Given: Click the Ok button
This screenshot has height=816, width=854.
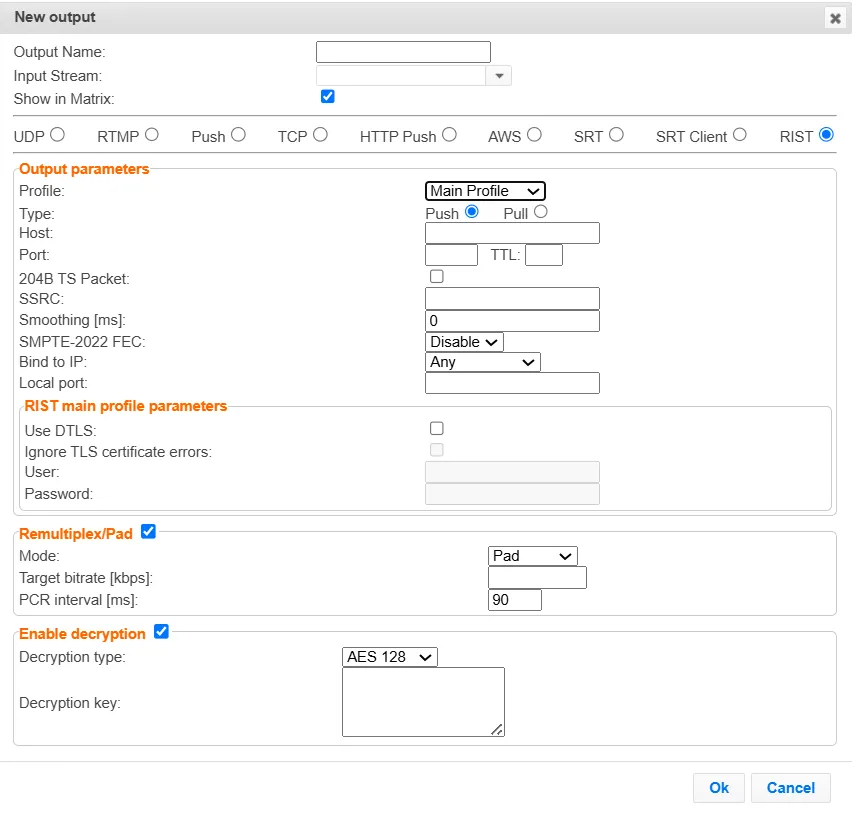Looking at the screenshot, I should point(718,788).
